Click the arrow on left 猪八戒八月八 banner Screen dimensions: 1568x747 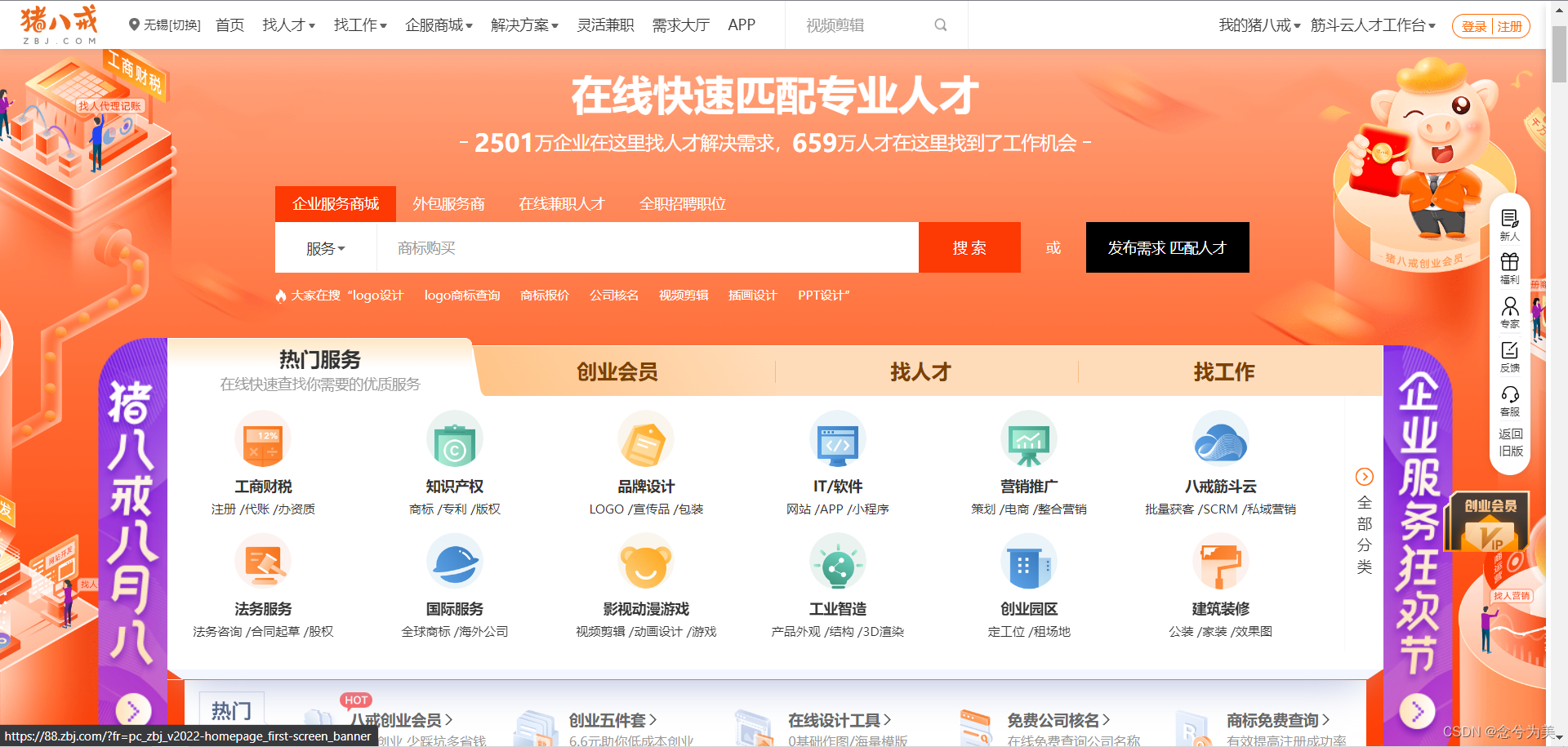[x=133, y=709]
